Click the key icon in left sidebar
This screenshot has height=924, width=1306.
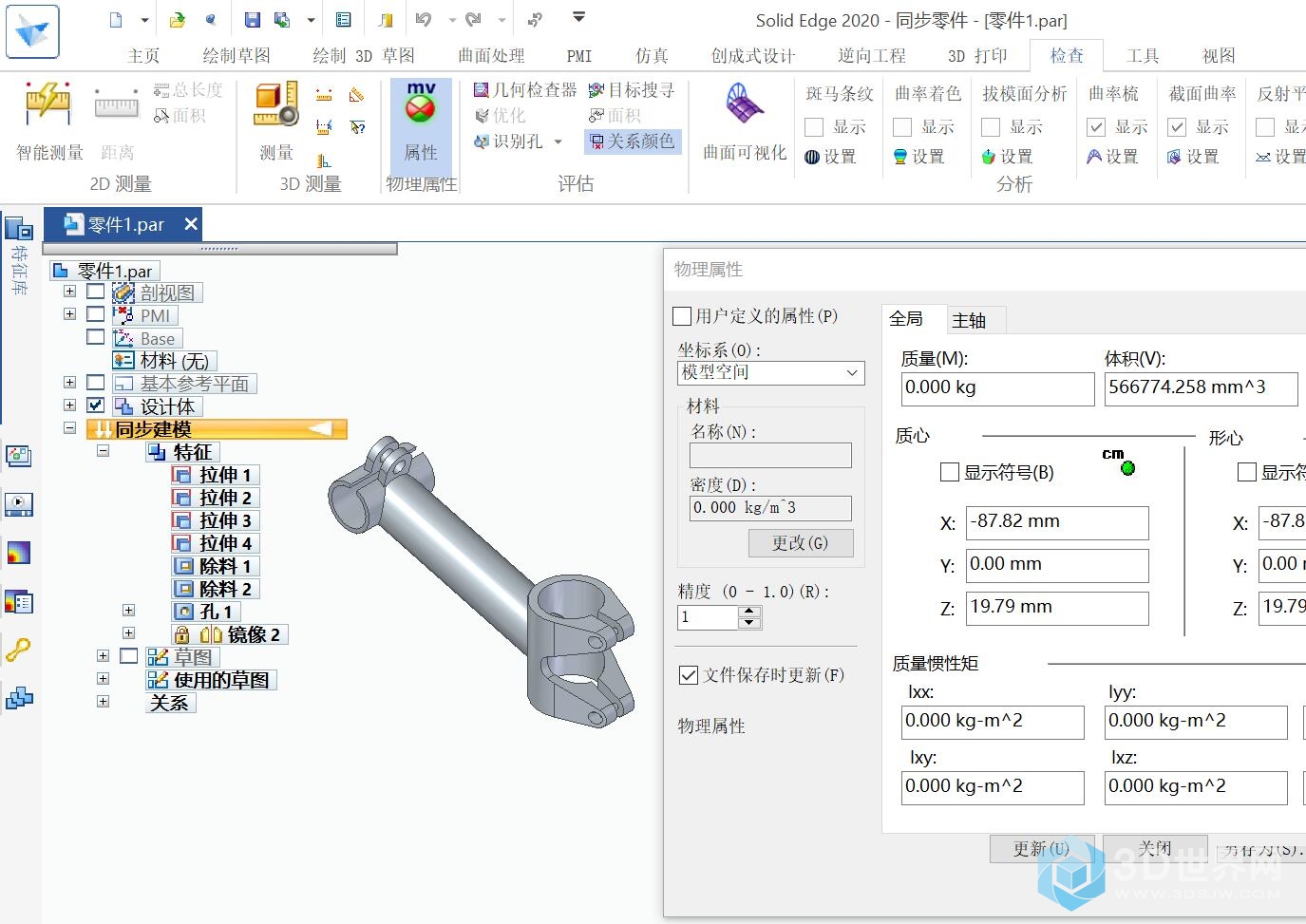19,651
